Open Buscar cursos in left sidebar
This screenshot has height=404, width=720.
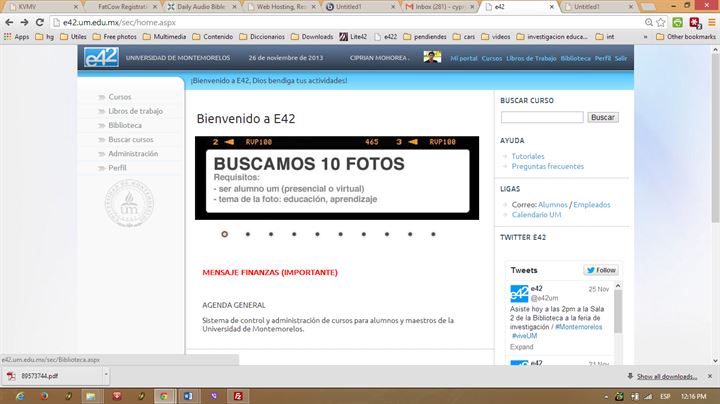tap(131, 140)
